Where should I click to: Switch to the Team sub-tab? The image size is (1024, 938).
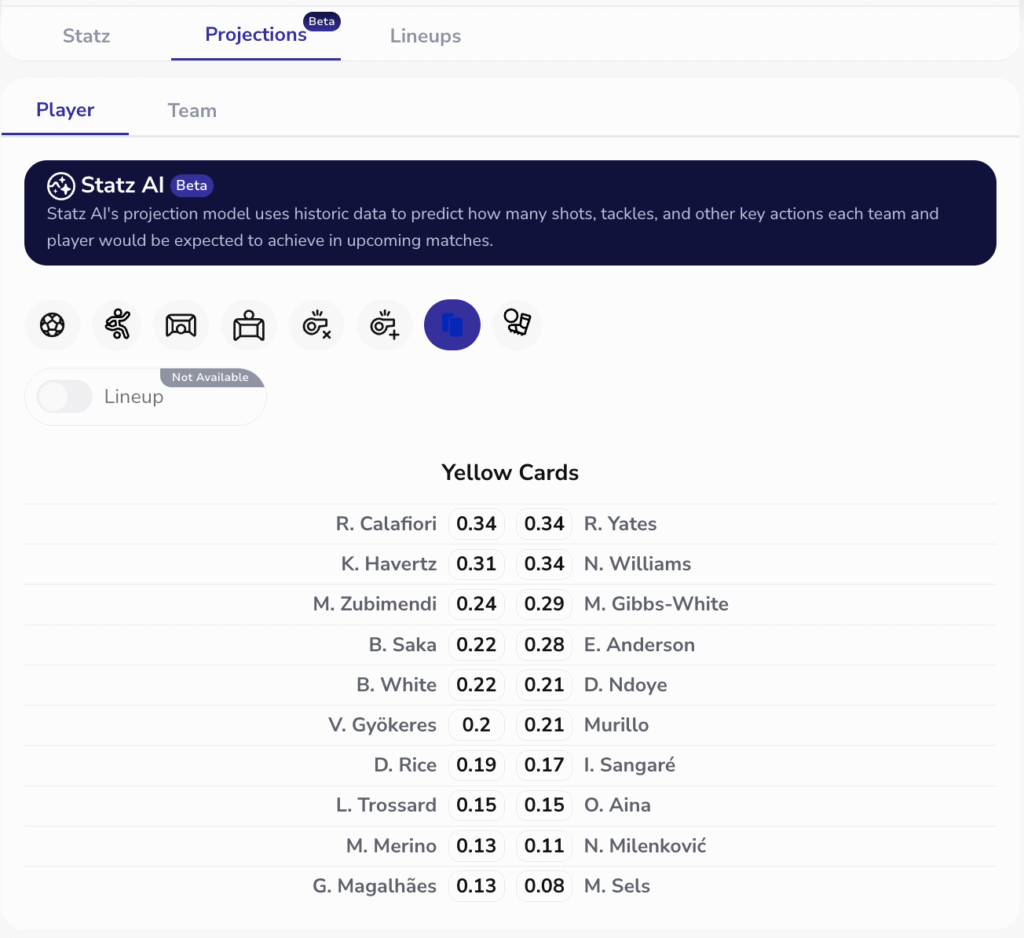coord(192,111)
